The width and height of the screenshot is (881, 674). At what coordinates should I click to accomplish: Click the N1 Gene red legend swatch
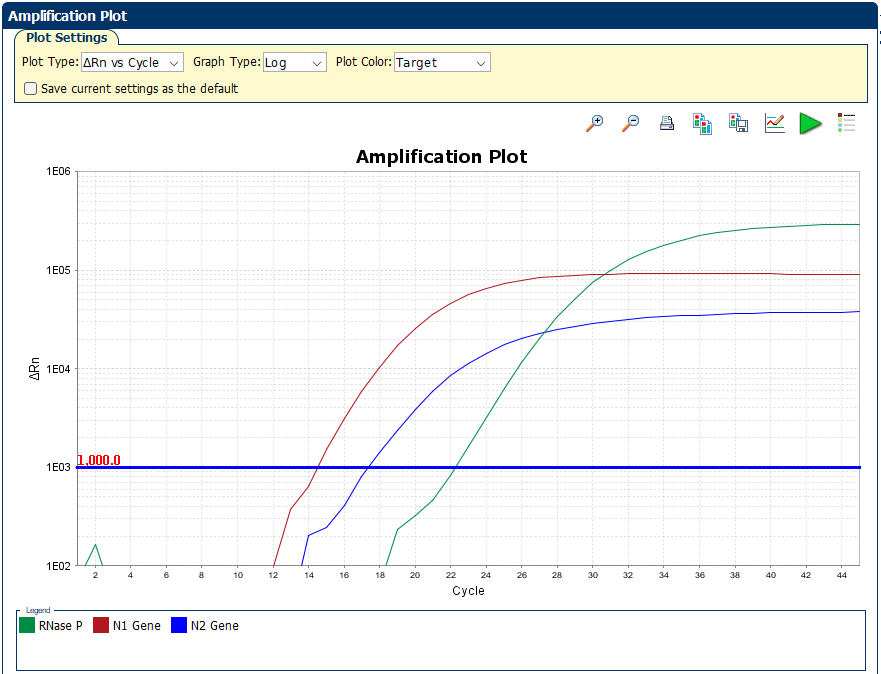click(x=101, y=626)
